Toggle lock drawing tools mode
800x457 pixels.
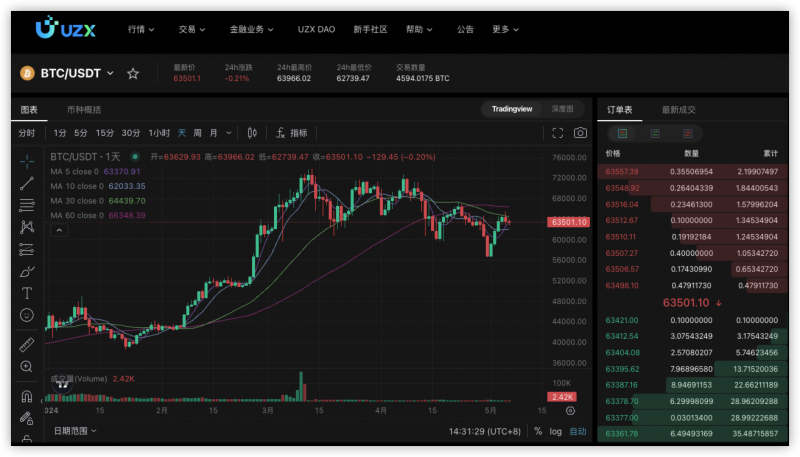(27, 418)
